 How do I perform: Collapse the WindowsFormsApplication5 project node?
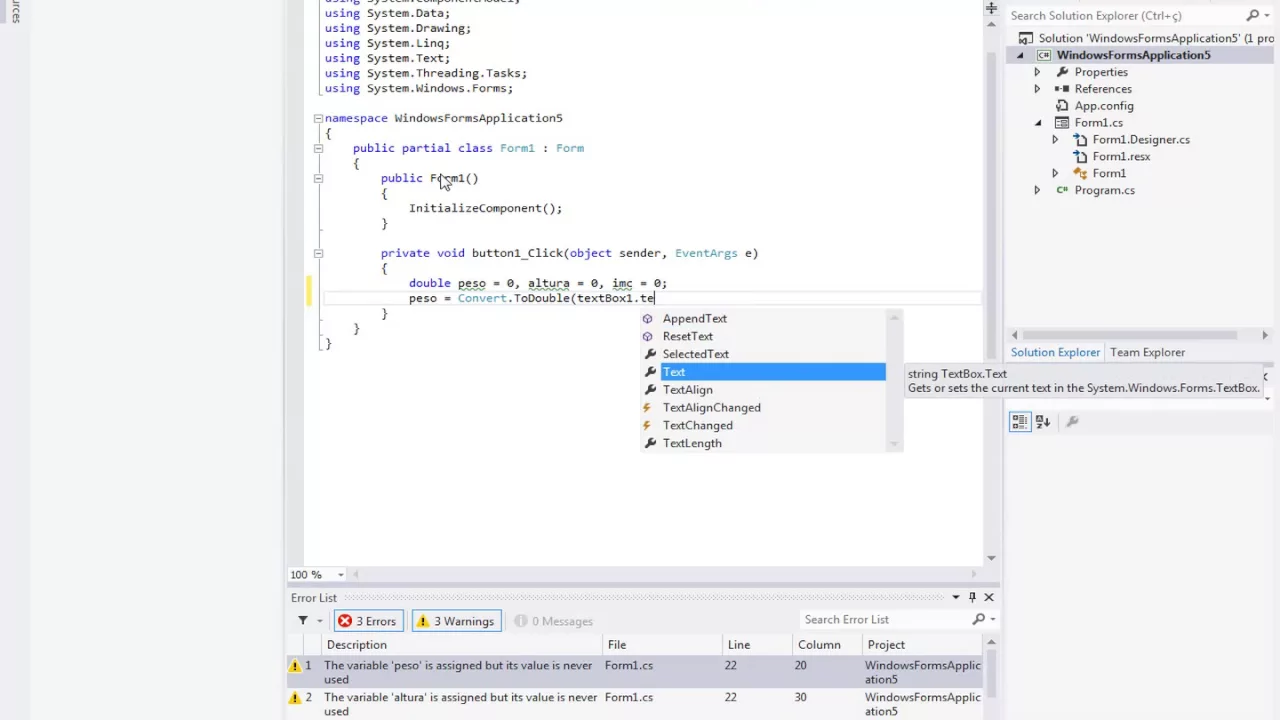click(x=1020, y=55)
